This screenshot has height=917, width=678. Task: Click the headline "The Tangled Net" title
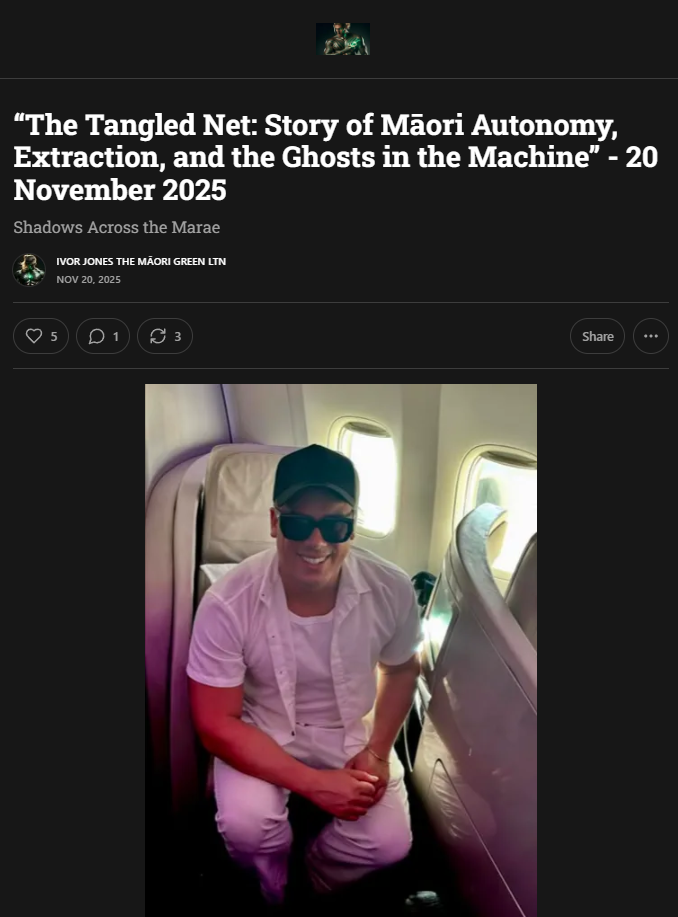pyautogui.click(x=336, y=157)
